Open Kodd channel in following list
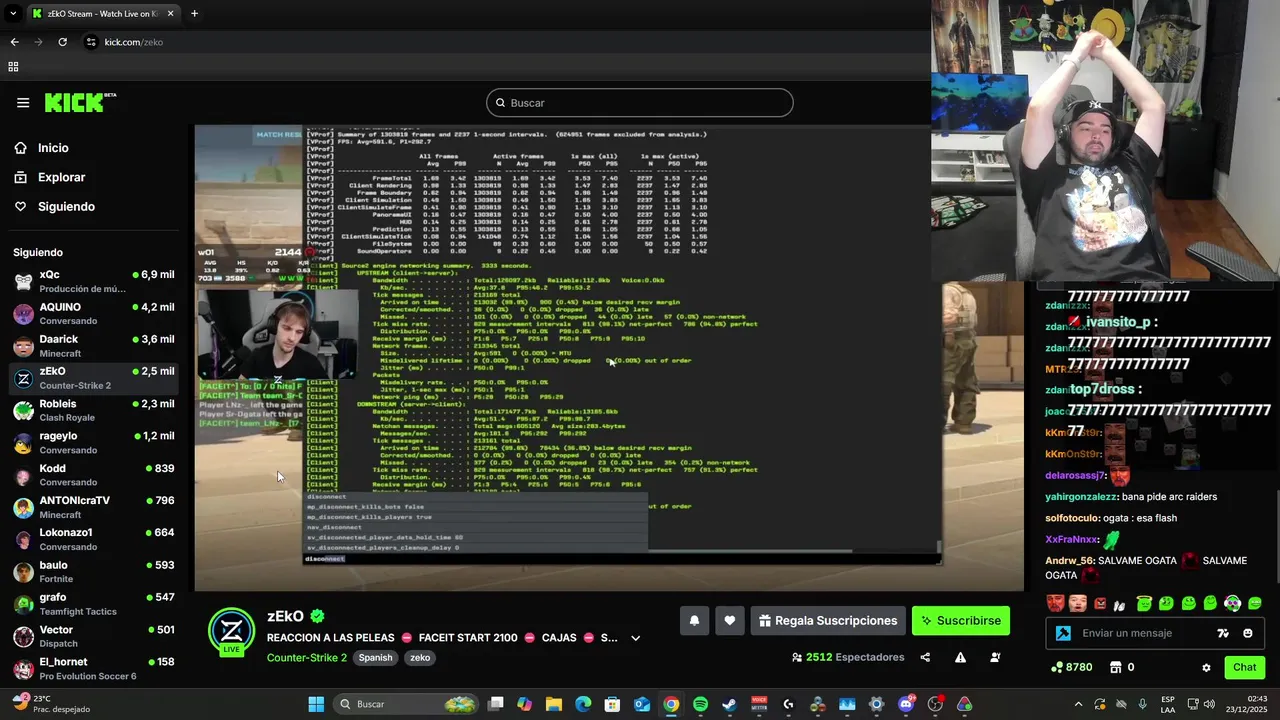Viewport: 1280px width, 720px height. tap(94, 475)
